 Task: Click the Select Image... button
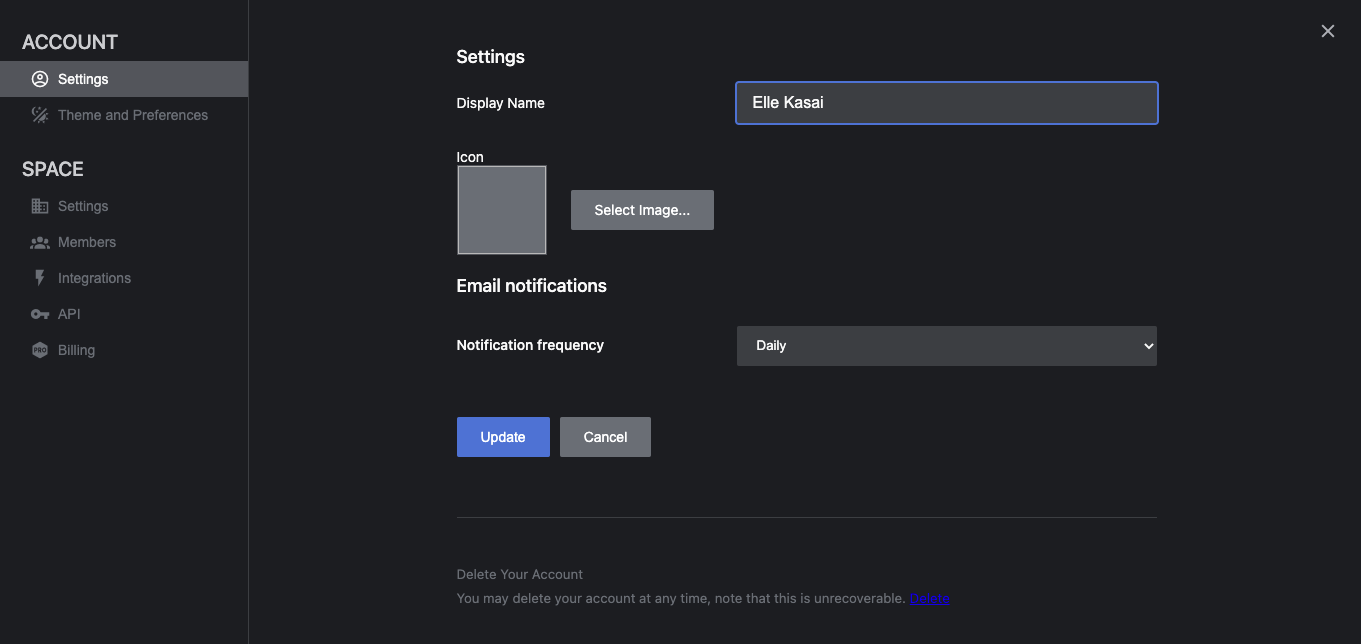(642, 210)
